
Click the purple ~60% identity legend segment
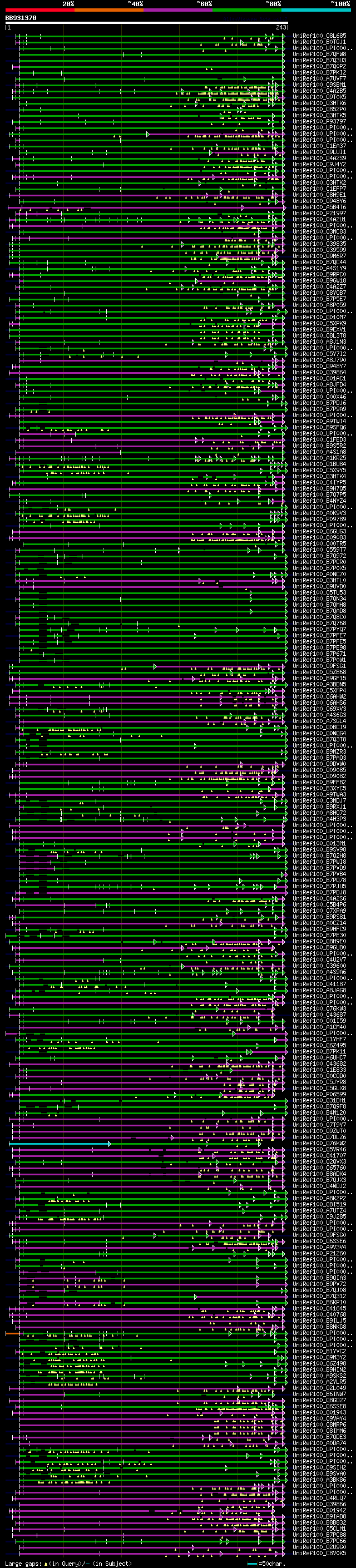click(179, 10)
